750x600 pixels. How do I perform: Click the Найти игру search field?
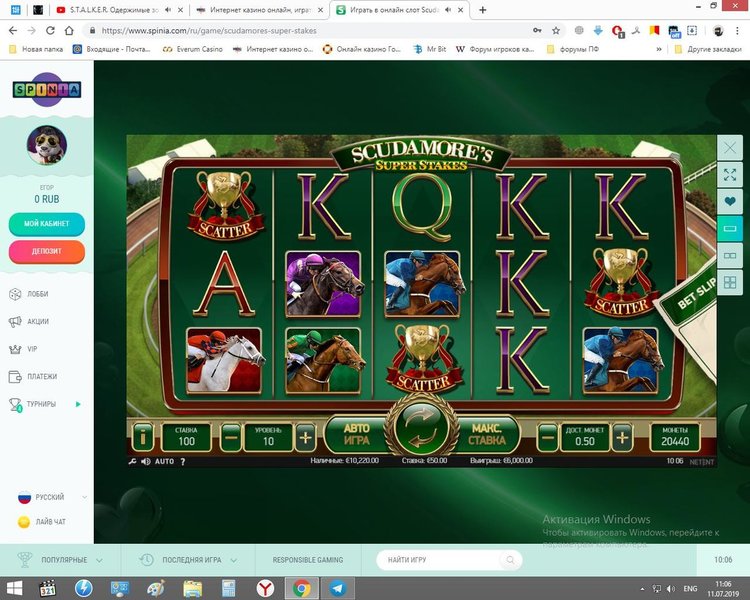448,560
